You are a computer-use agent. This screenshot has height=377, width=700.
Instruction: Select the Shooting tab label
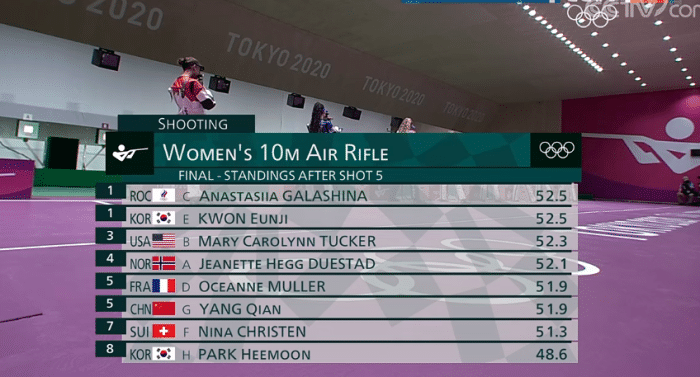click(x=193, y=124)
